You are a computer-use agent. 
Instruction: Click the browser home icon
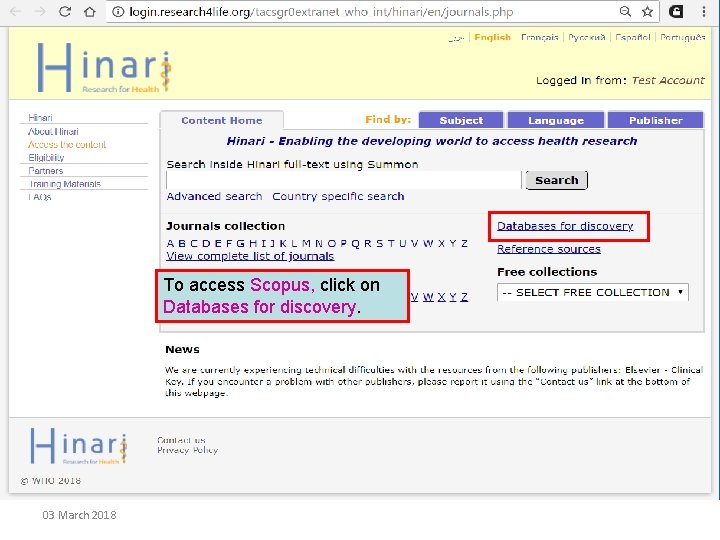tap(90, 11)
